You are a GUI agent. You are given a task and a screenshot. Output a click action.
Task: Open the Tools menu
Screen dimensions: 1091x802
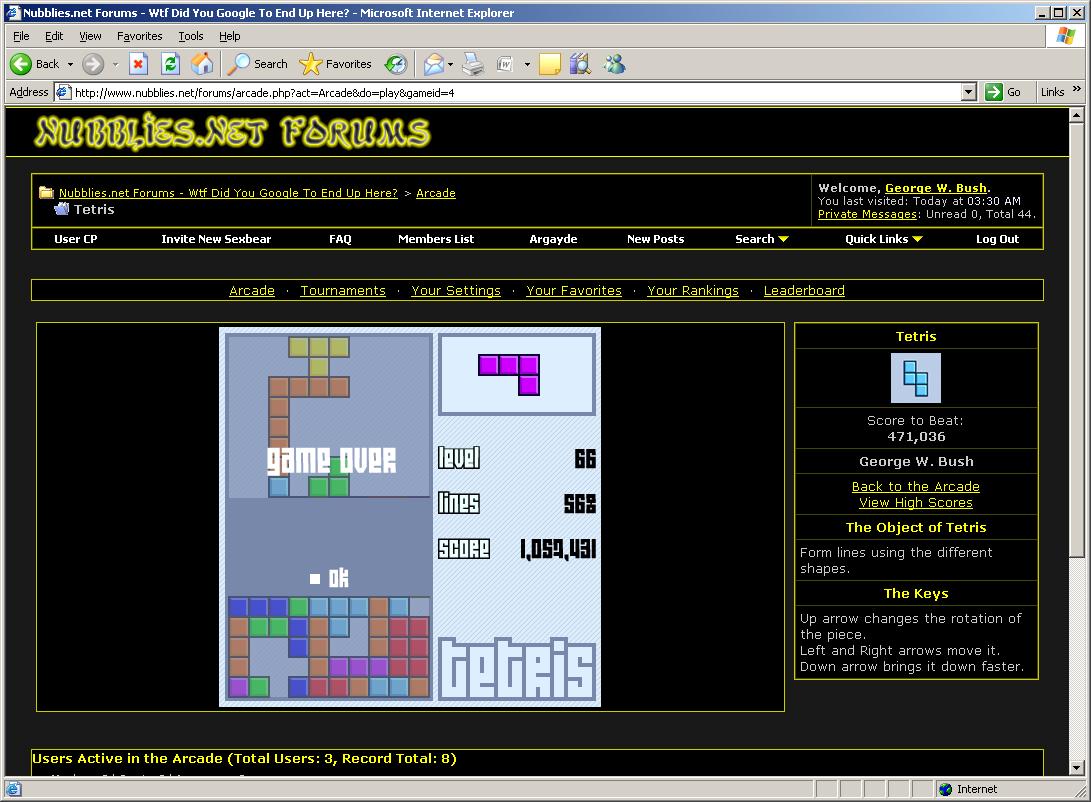pyautogui.click(x=190, y=36)
